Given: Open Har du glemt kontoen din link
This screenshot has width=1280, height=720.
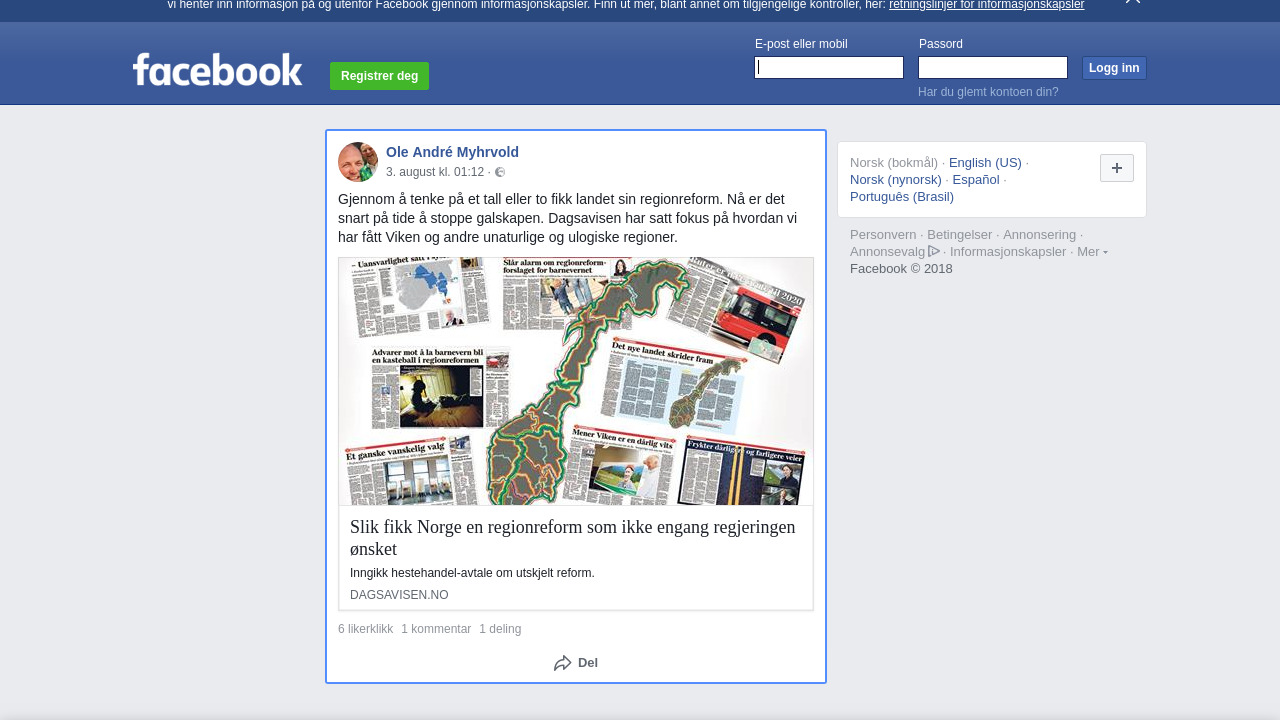Looking at the screenshot, I should 988,92.
